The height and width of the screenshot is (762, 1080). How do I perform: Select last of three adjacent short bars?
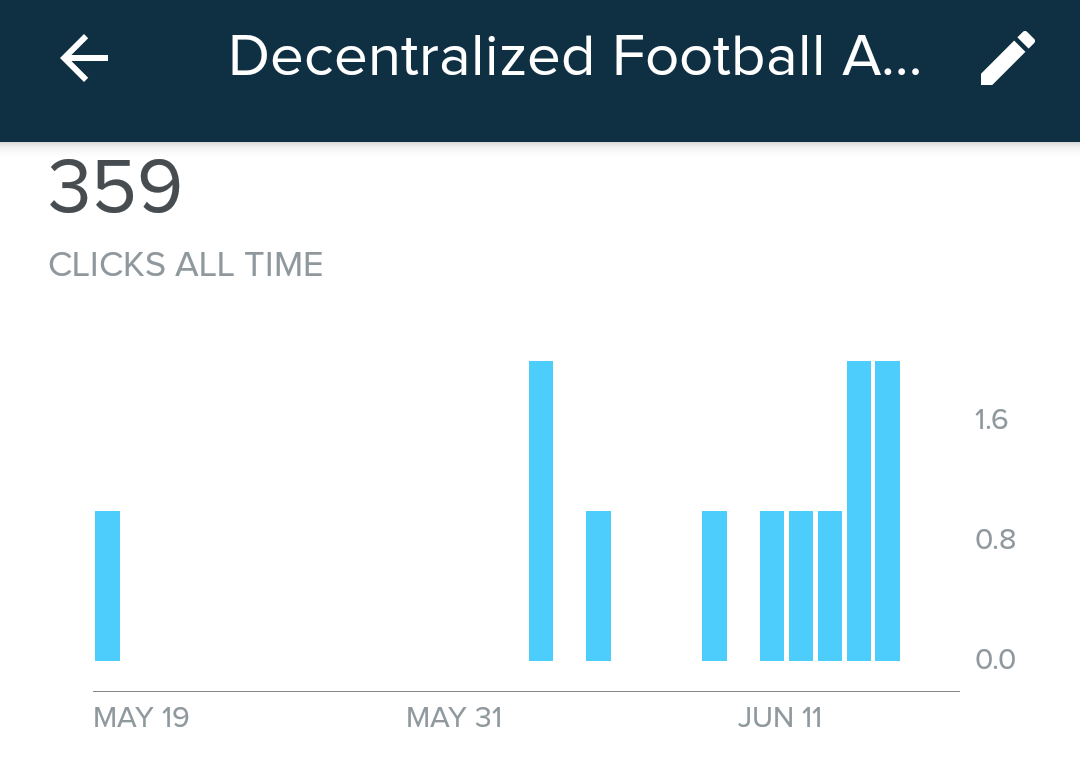[830, 586]
